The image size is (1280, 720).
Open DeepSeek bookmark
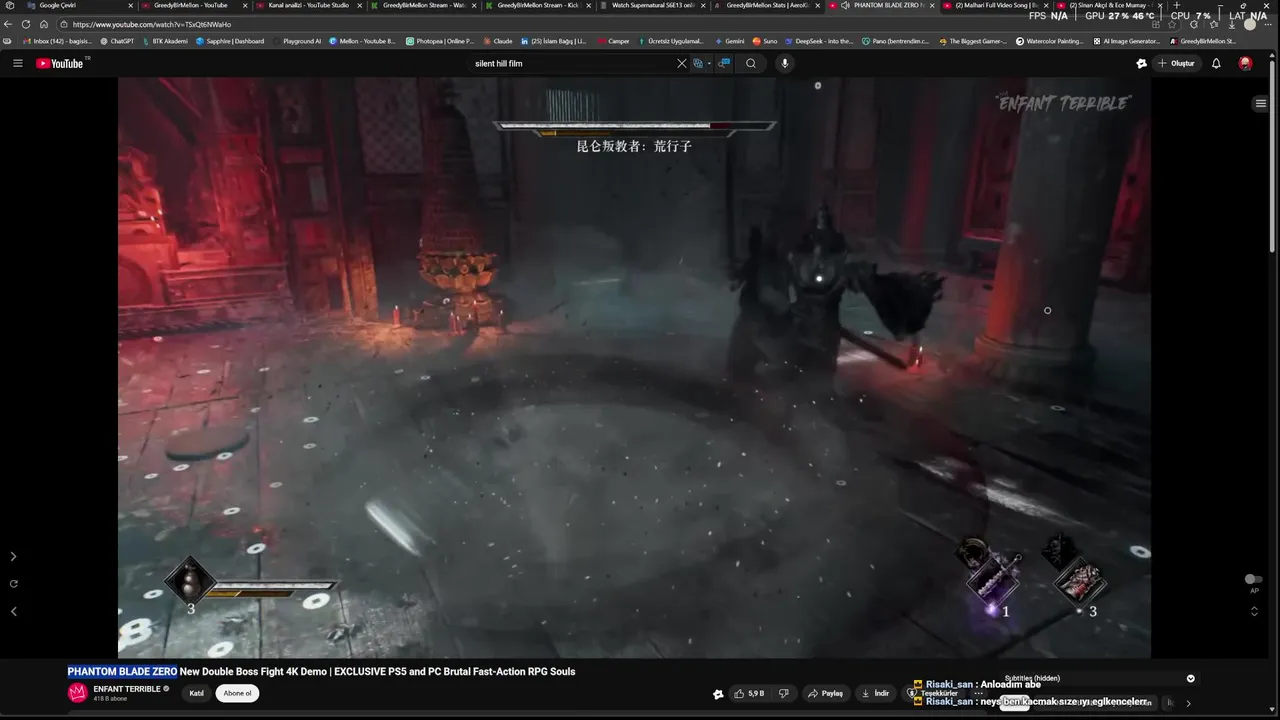point(820,41)
